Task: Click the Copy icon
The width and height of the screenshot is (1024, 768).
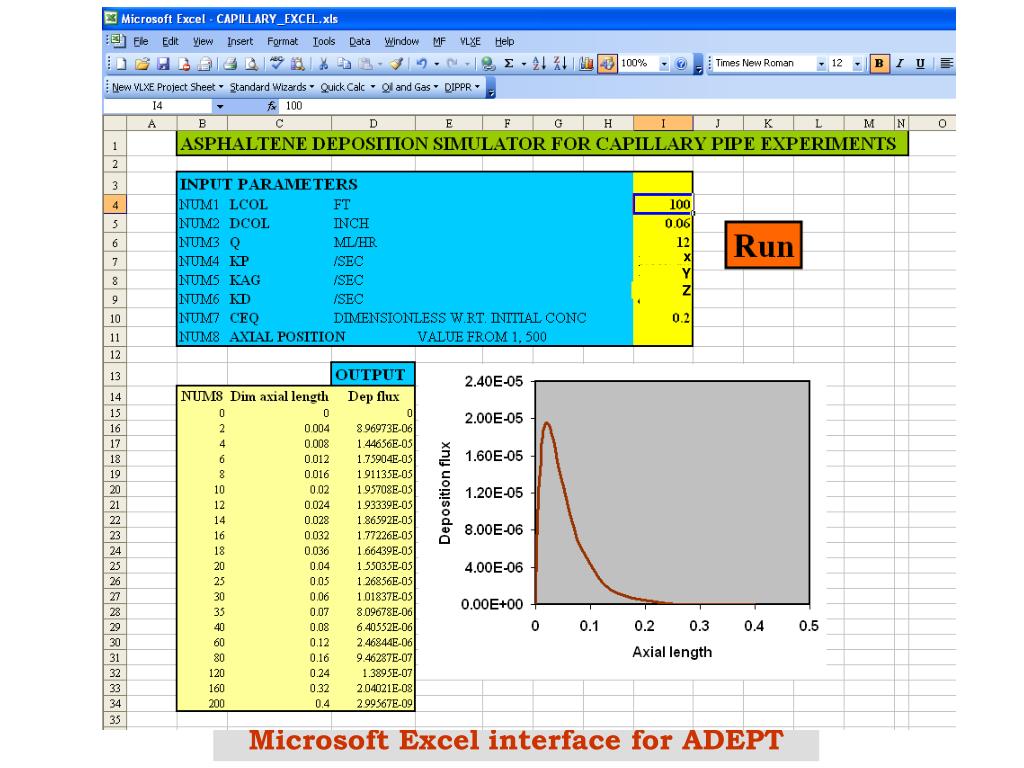Action: [344, 63]
